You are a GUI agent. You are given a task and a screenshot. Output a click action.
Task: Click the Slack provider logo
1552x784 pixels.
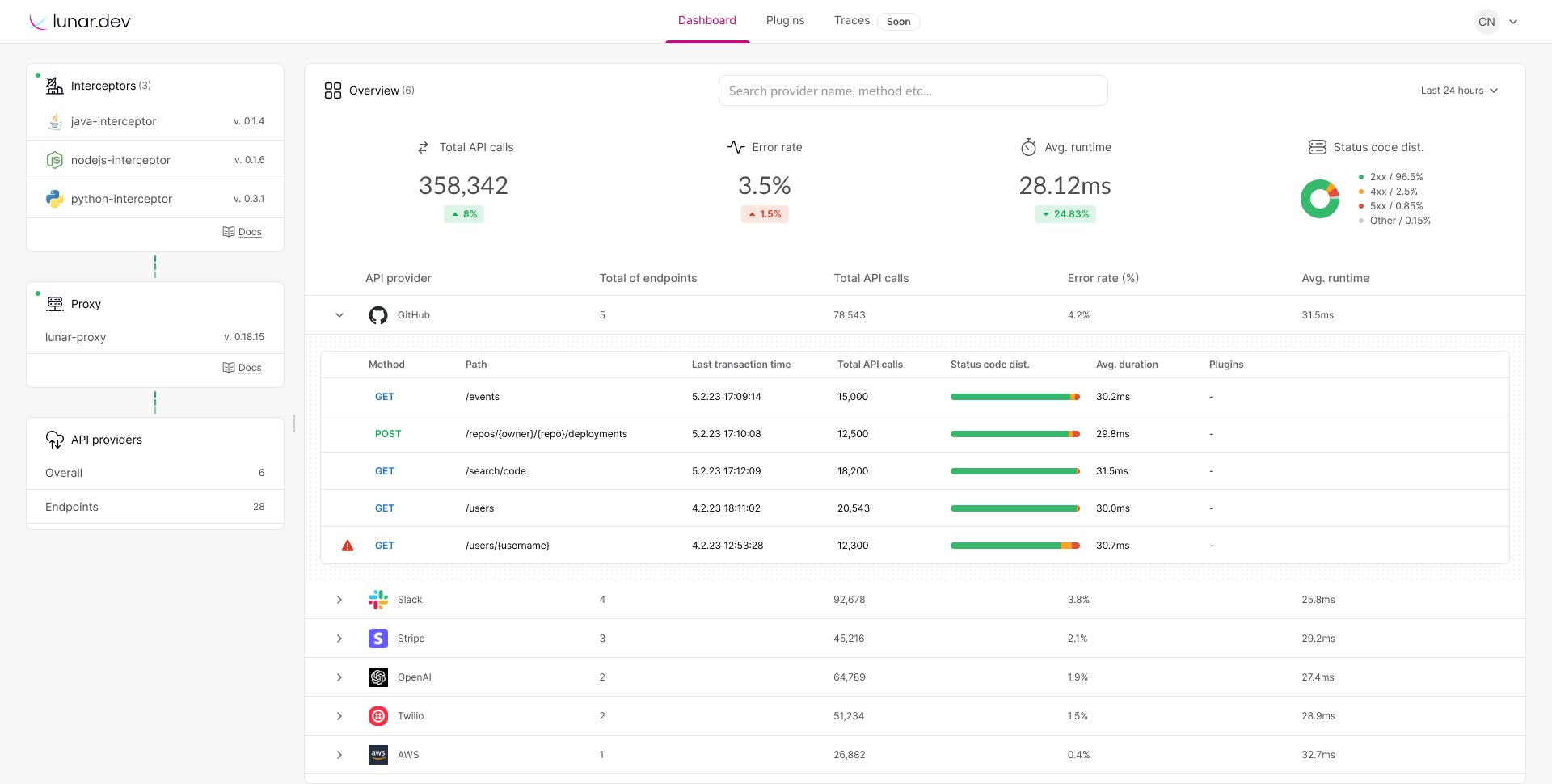377,600
